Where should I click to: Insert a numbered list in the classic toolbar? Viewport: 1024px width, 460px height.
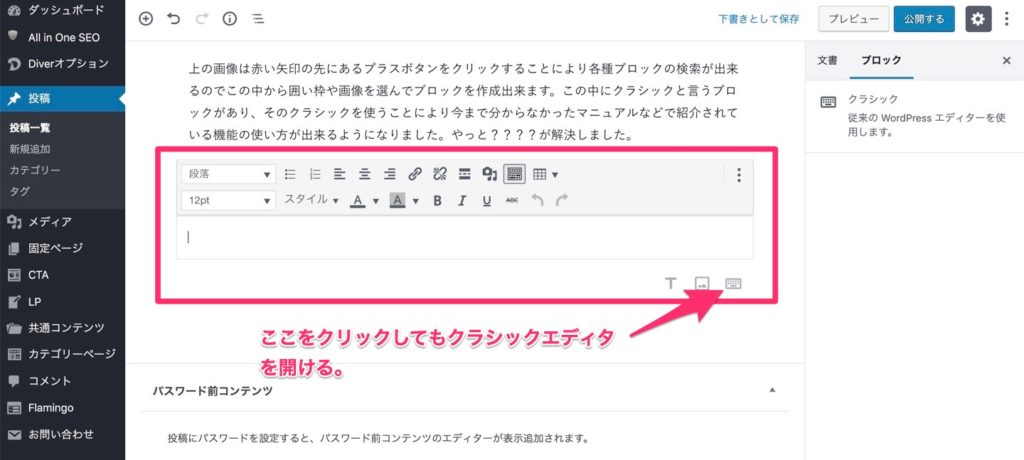click(315, 174)
